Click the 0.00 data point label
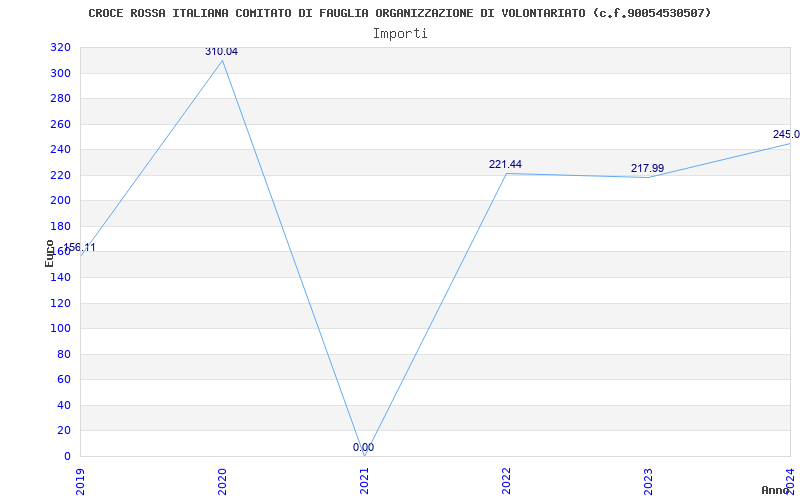The width and height of the screenshot is (800, 500). [363, 447]
